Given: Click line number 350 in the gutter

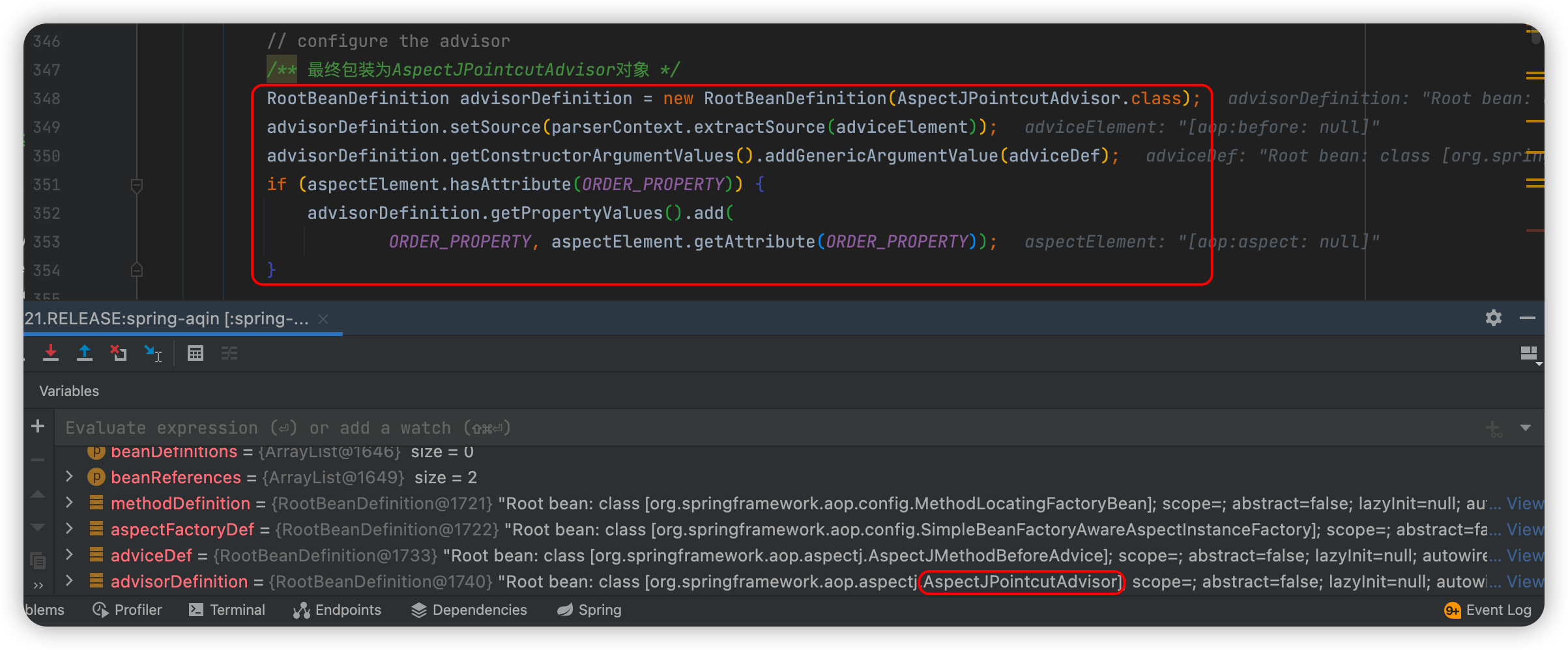Looking at the screenshot, I should coord(47,156).
